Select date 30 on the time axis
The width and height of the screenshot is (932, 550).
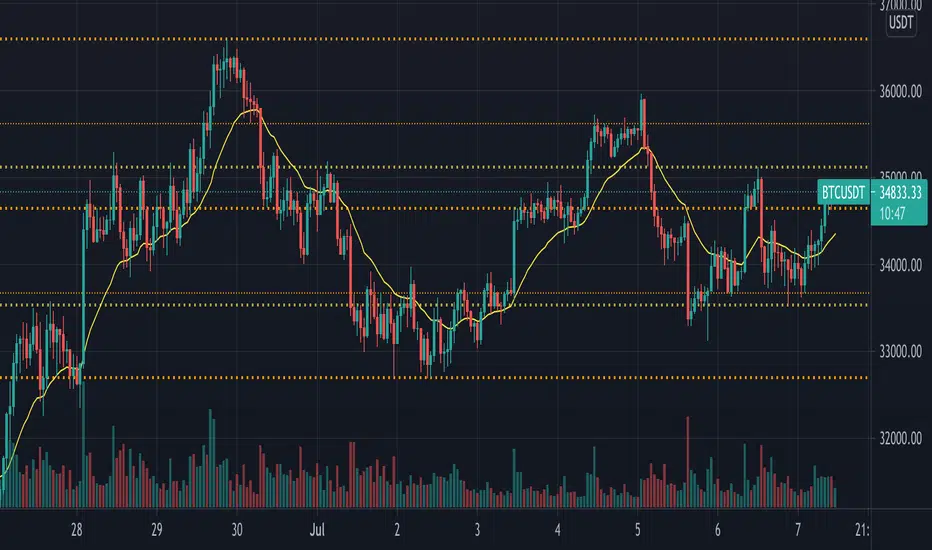coord(237,528)
